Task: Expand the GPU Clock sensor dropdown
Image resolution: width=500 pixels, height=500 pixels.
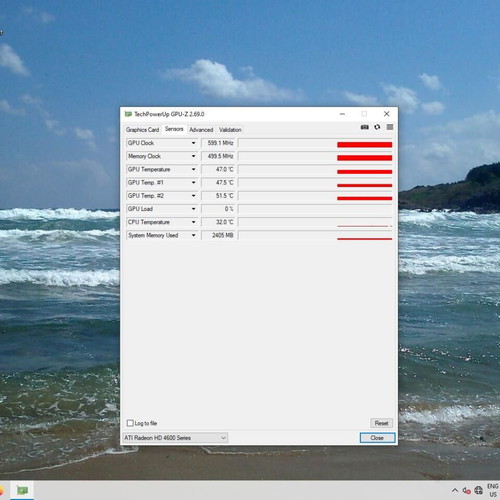Action: [x=193, y=143]
